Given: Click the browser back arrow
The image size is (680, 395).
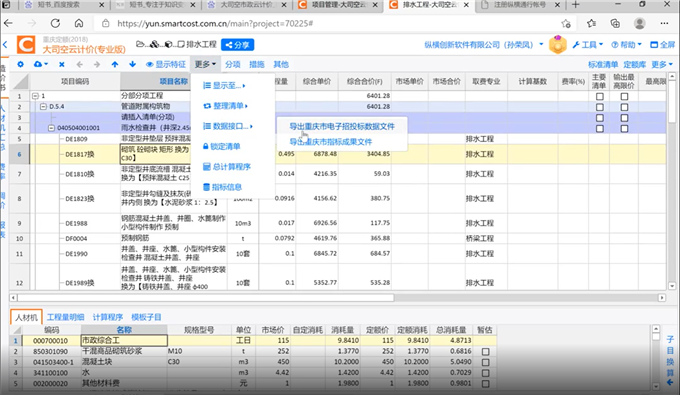Looking at the screenshot, I should click(x=8, y=23).
